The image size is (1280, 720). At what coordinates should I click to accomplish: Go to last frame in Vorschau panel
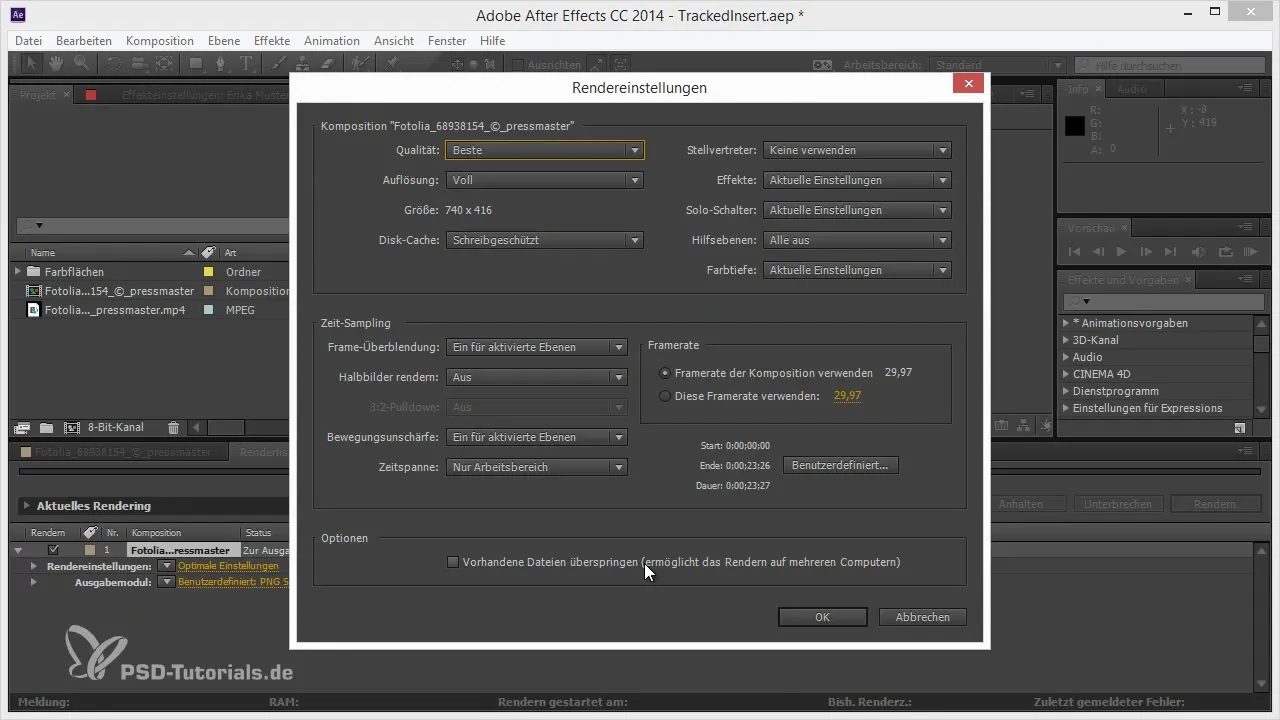pyautogui.click(x=1170, y=252)
